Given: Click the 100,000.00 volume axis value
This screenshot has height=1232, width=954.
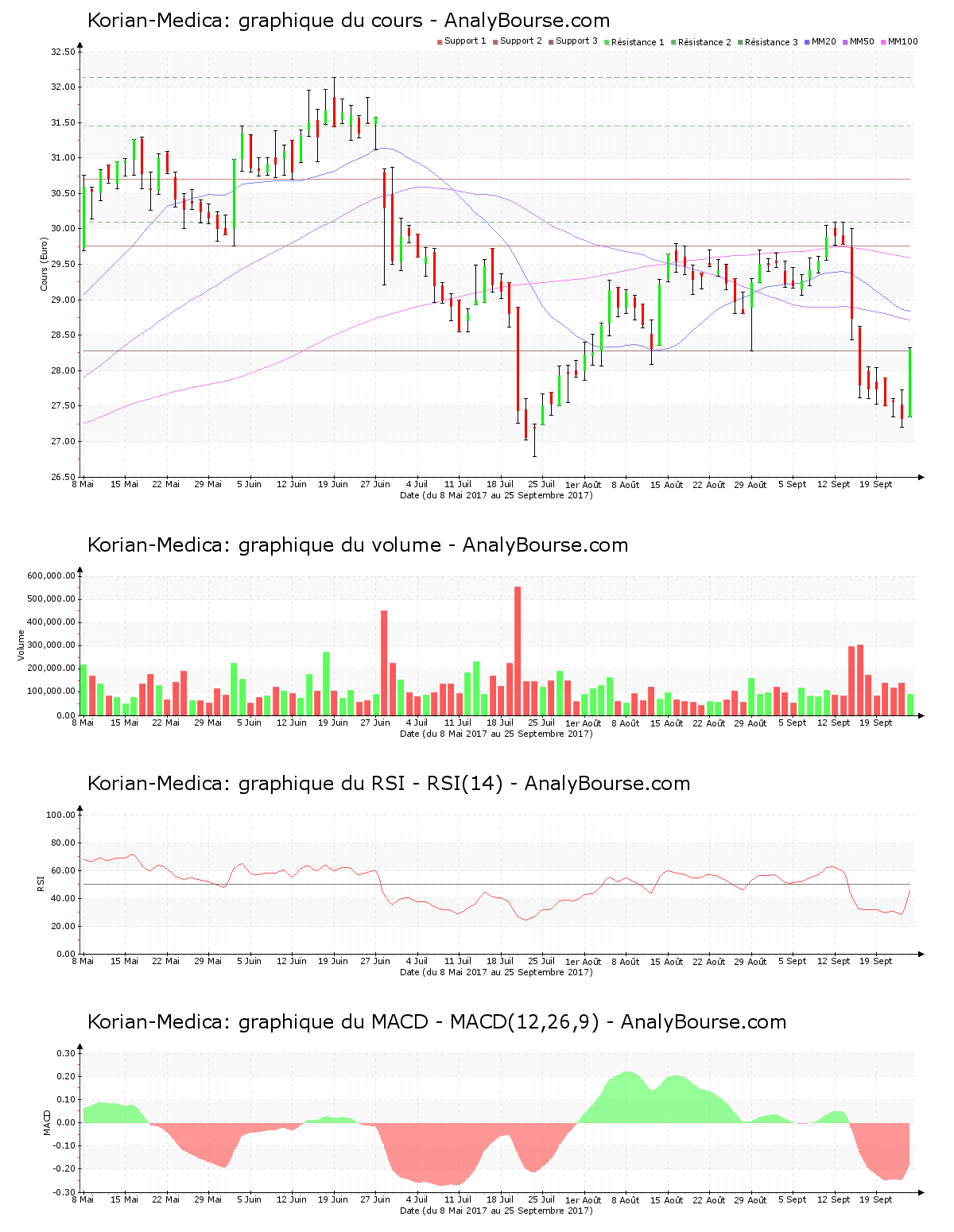Looking at the screenshot, I should pos(52,692).
